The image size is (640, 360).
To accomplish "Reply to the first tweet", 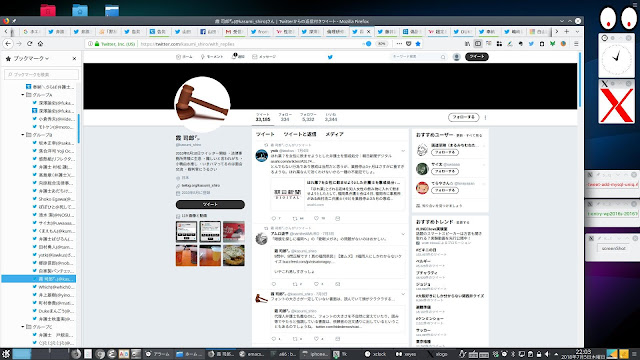I will pos(273,218).
